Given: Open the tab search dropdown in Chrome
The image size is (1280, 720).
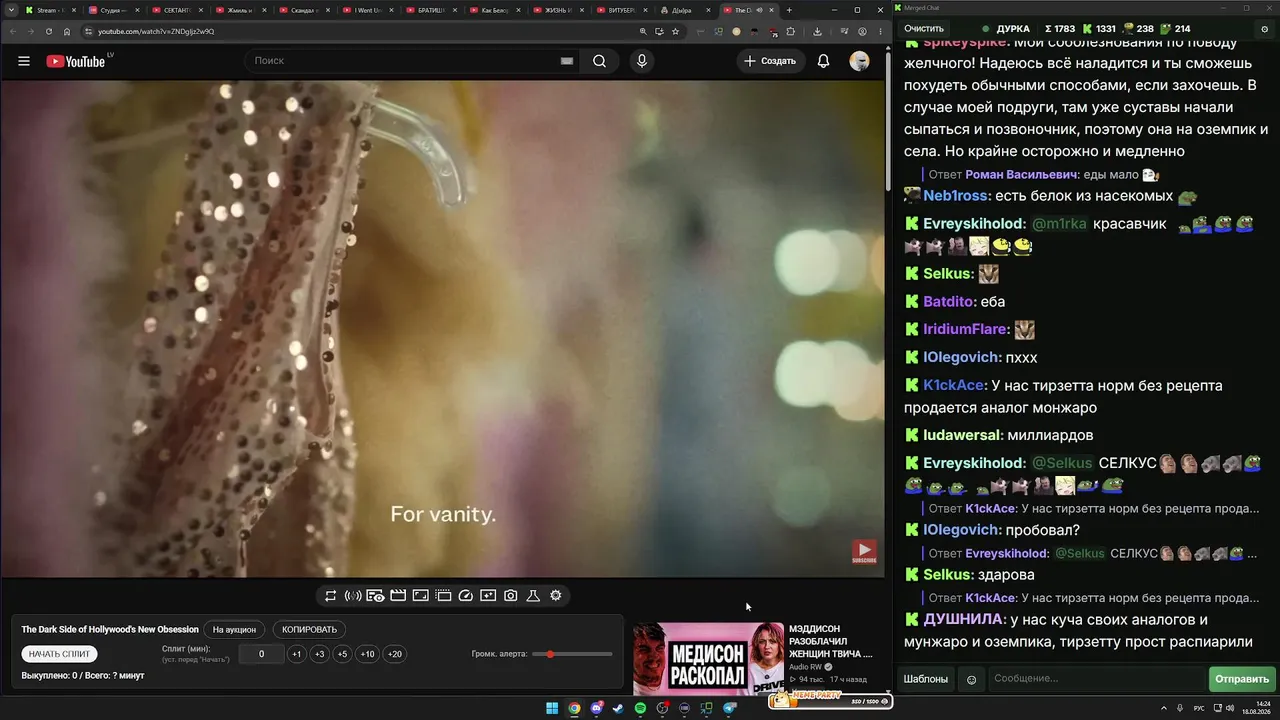Looking at the screenshot, I should [x=10, y=10].
